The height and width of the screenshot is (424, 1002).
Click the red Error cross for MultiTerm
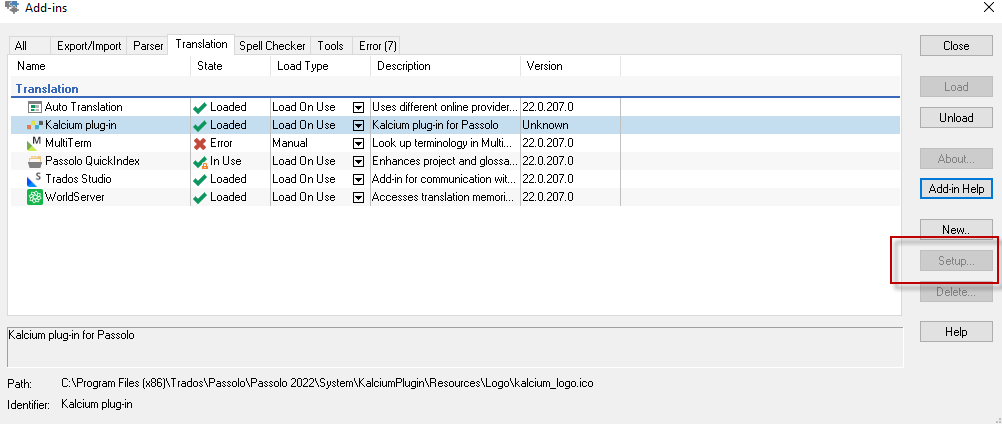coord(199,144)
